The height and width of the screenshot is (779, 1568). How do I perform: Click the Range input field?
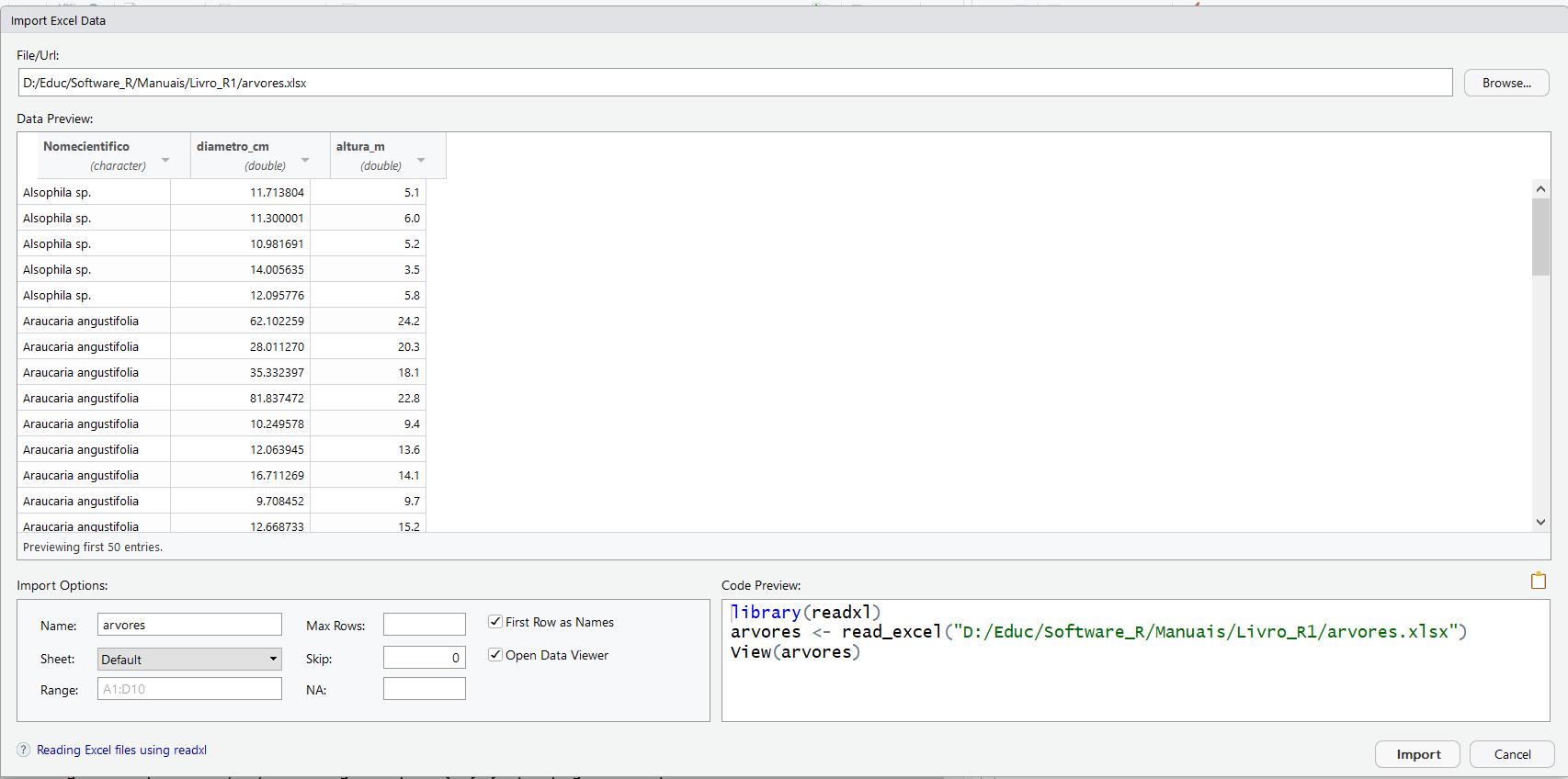pyautogui.click(x=189, y=689)
